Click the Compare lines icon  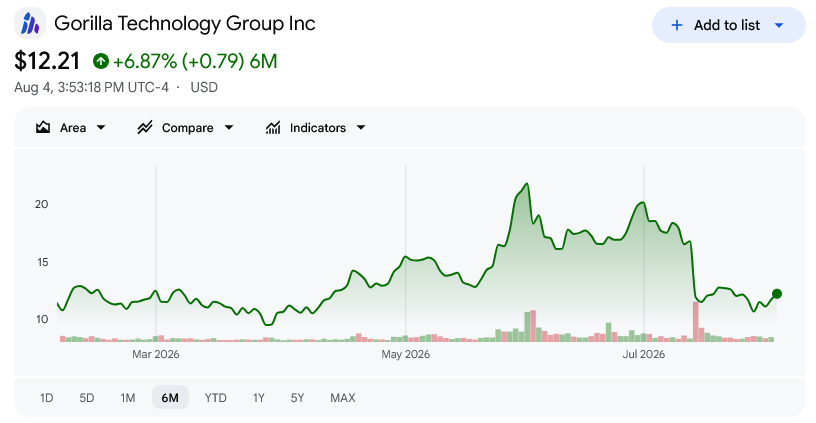tap(145, 127)
